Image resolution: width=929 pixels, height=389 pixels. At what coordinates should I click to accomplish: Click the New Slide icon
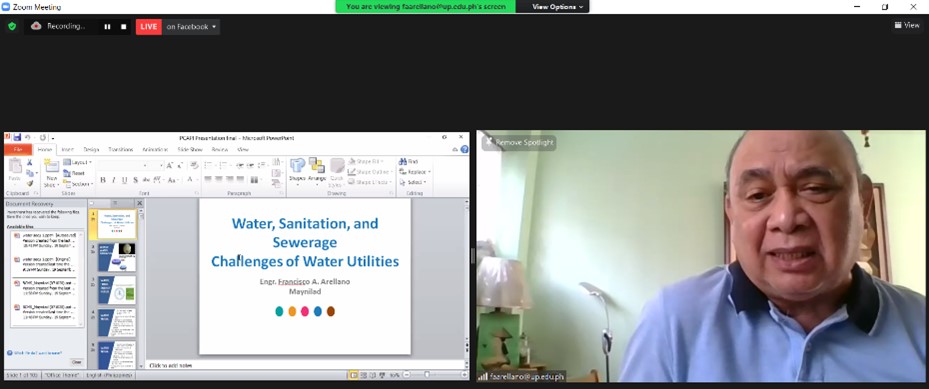coord(52,166)
